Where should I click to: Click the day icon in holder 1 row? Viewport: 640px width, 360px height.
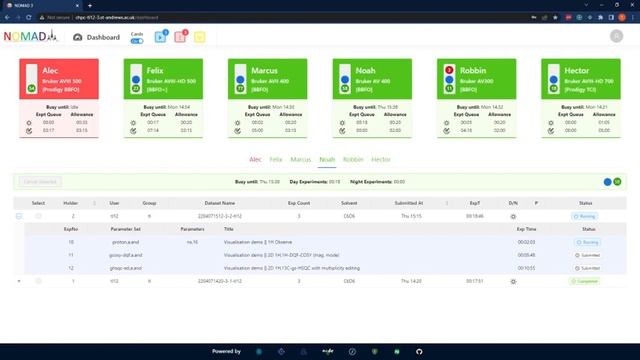pyautogui.click(x=513, y=282)
